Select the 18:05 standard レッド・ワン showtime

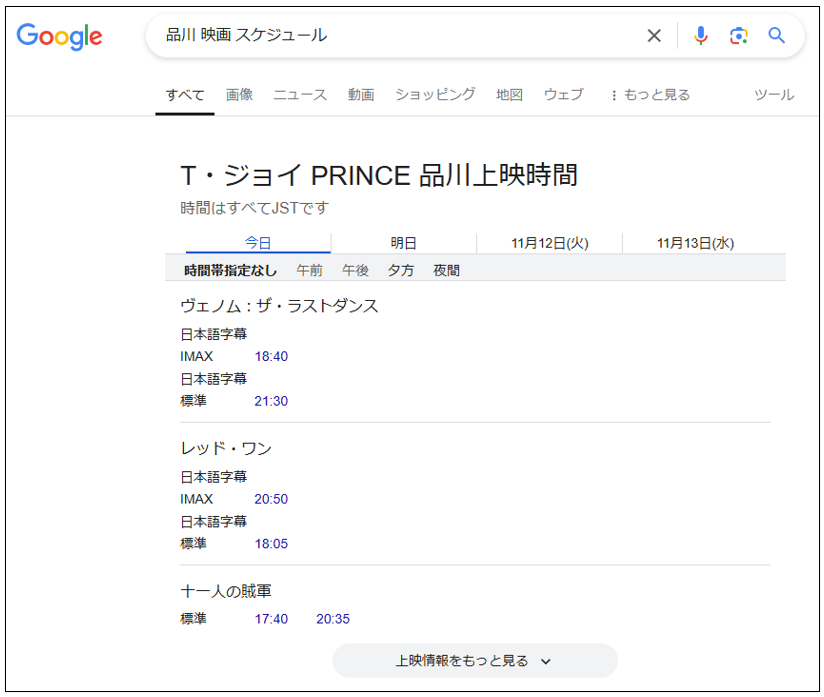(271, 544)
